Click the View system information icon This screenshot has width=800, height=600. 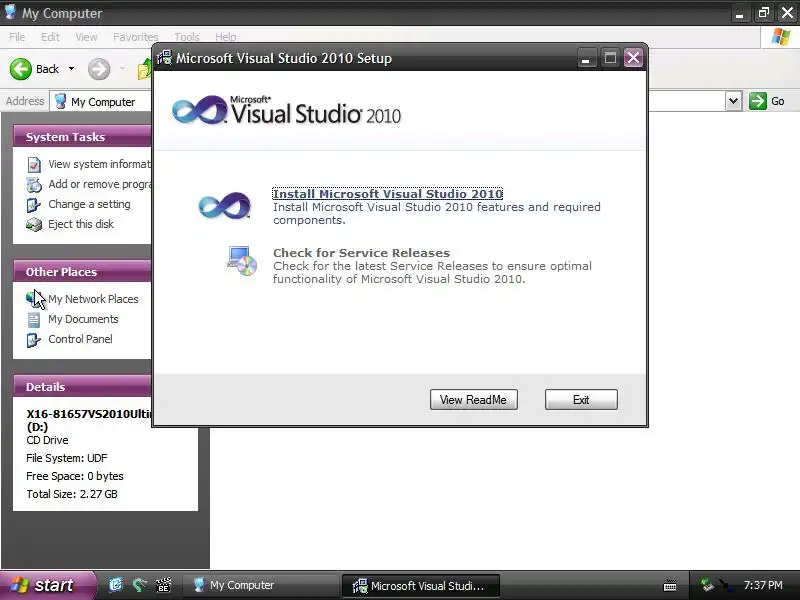(34, 165)
